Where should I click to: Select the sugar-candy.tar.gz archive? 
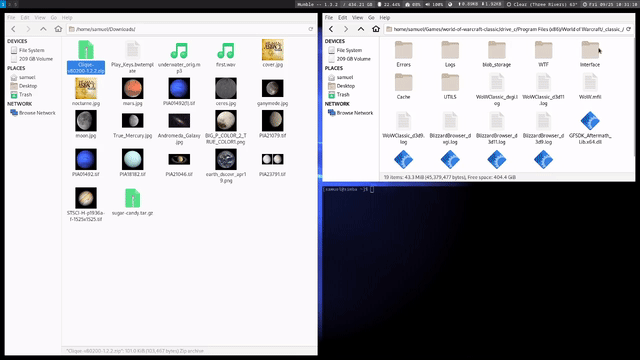click(x=132, y=202)
